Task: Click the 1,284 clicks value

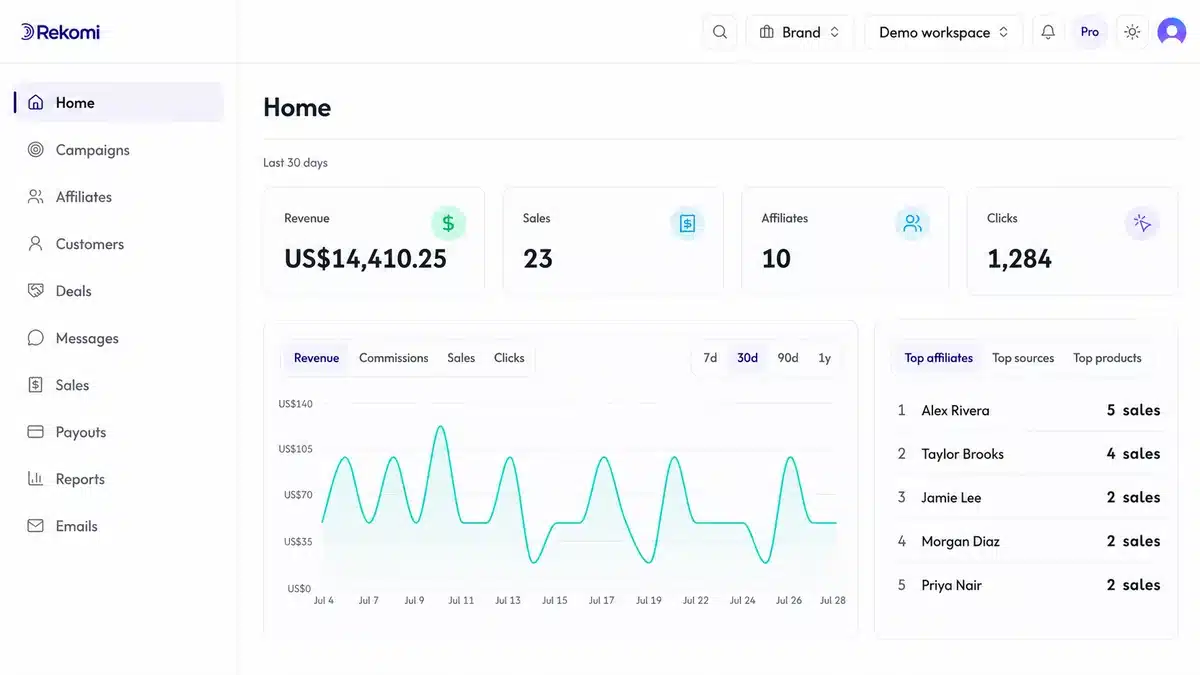Action: click(x=1019, y=259)
